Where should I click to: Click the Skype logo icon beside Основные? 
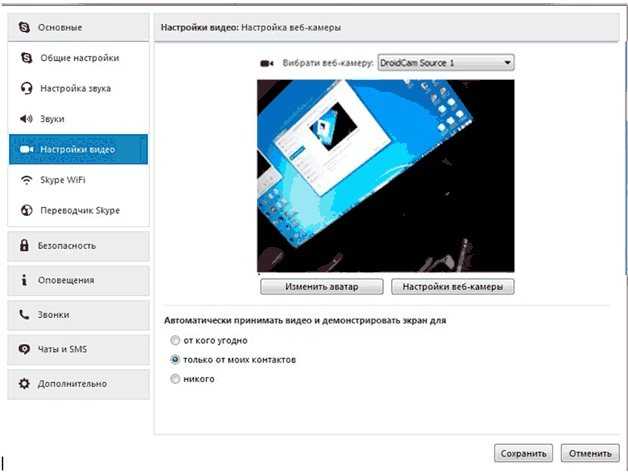click(x=24, y=27)
